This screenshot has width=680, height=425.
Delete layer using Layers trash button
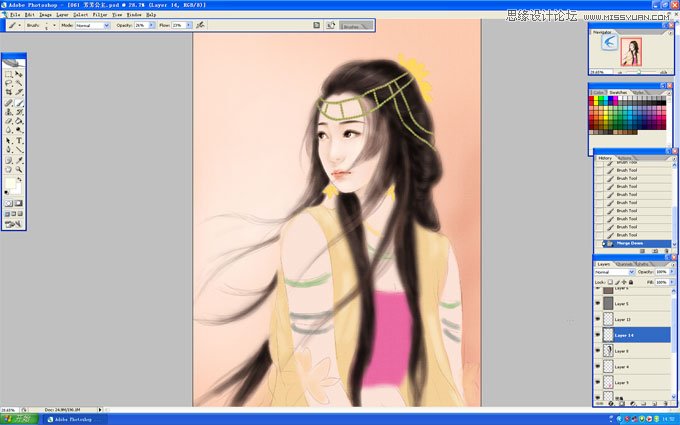pyautogui.click(x=666, y=403)
